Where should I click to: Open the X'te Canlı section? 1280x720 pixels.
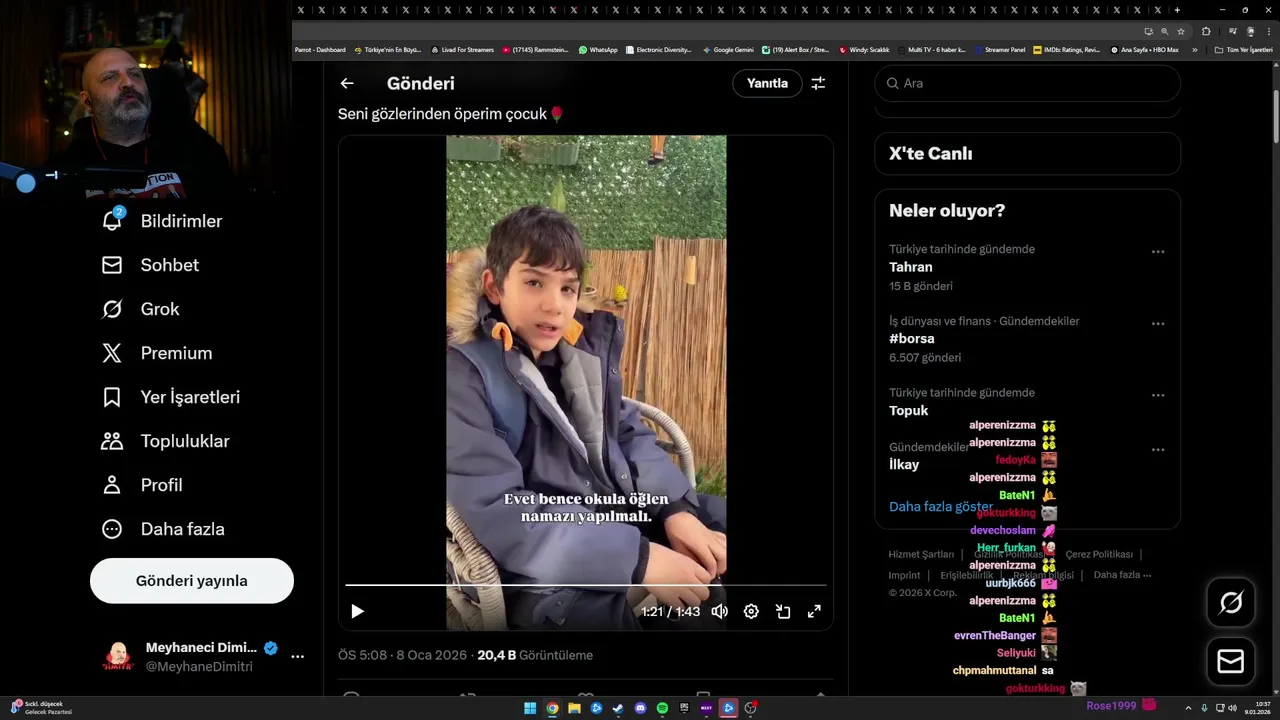1028,154
